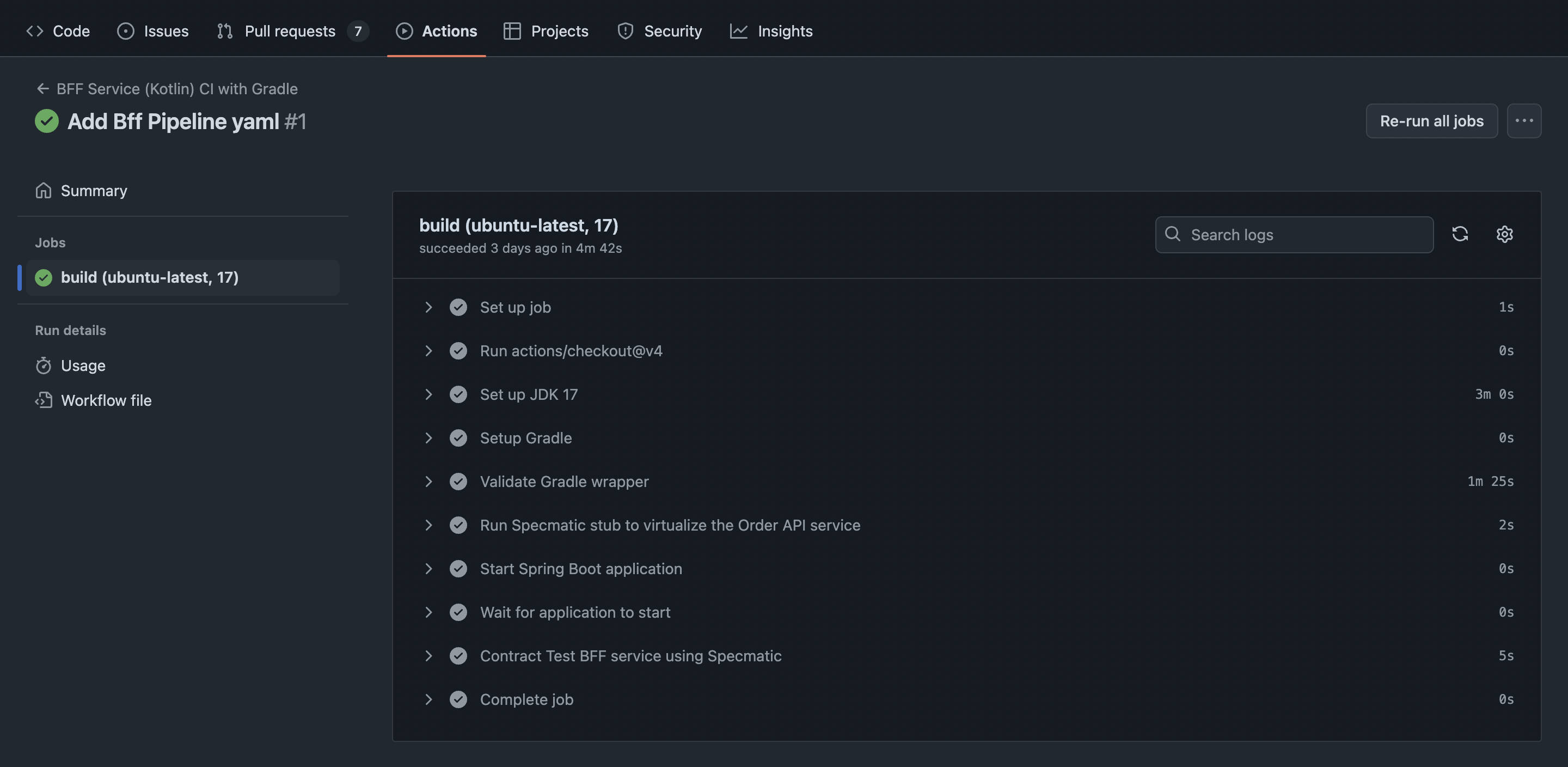The height and width of the screenshot is (767, 1568).
Task: Click the back arrow to workflow list
Action: point(42,89)
